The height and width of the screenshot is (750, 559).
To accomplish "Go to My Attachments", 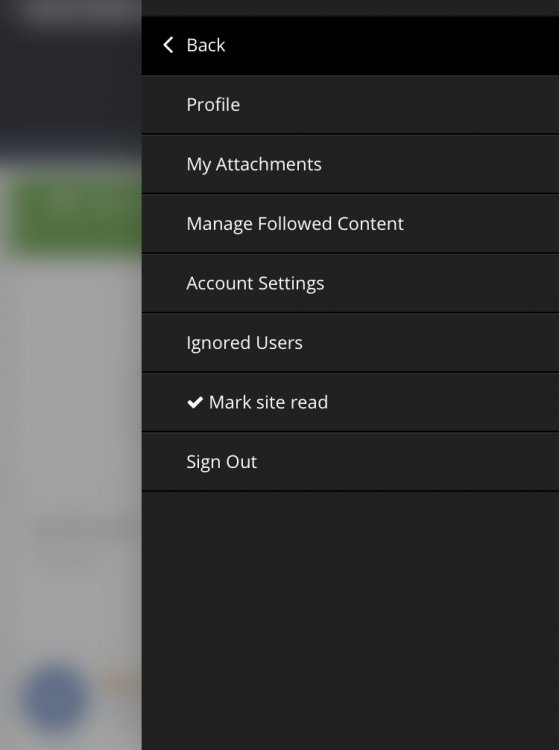I will coord(350,164).
